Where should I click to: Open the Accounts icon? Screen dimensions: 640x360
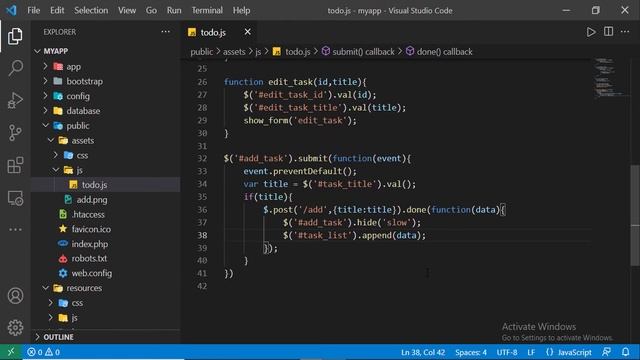(15, 296)
